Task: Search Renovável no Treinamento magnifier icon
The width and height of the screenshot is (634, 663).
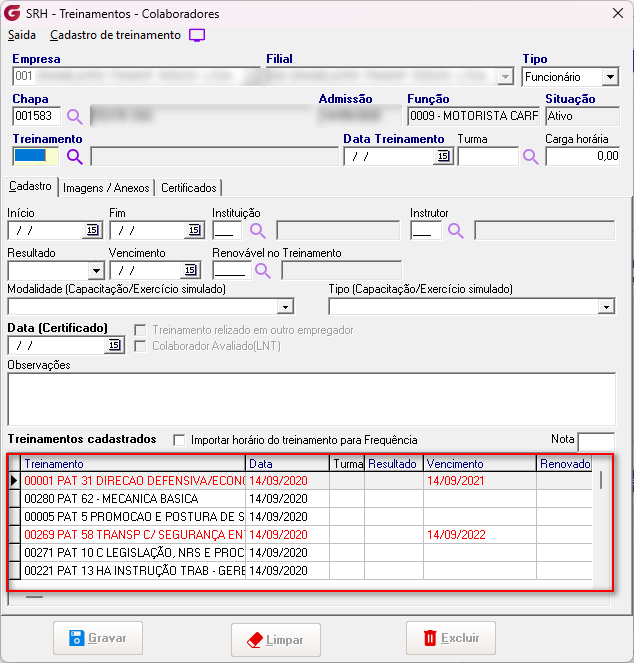Action: click(263, 271)
